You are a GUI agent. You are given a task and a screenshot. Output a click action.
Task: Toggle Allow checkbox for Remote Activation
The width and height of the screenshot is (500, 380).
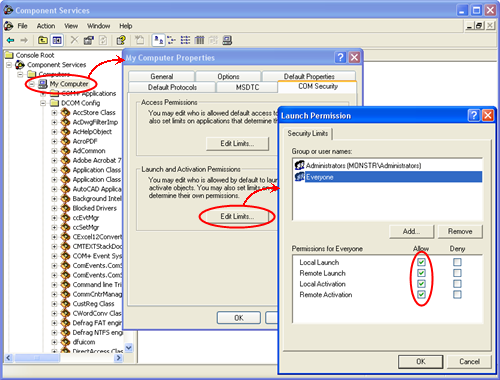(x=421, y=294)
